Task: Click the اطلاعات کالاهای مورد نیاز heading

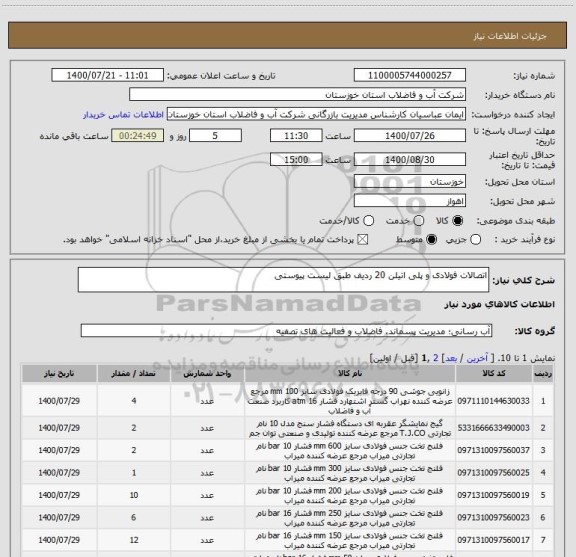Action: pyautogui.click(x=500, y=304)
